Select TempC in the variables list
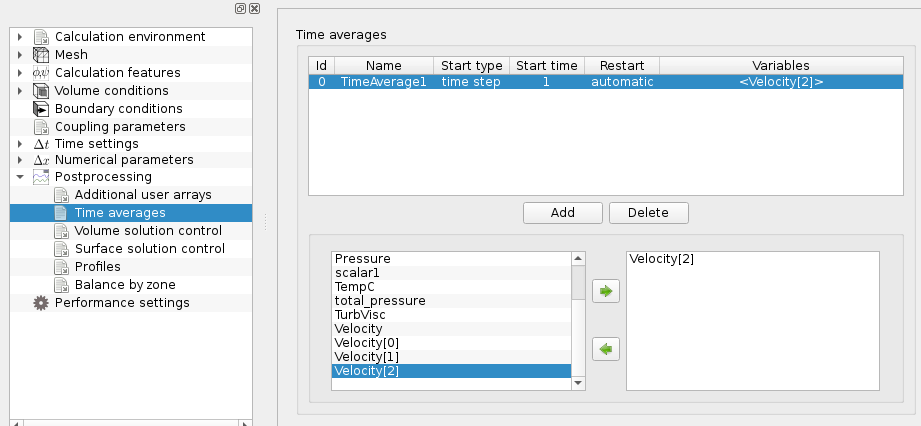Viewport: 921px width, 426px height. point(354,286)
